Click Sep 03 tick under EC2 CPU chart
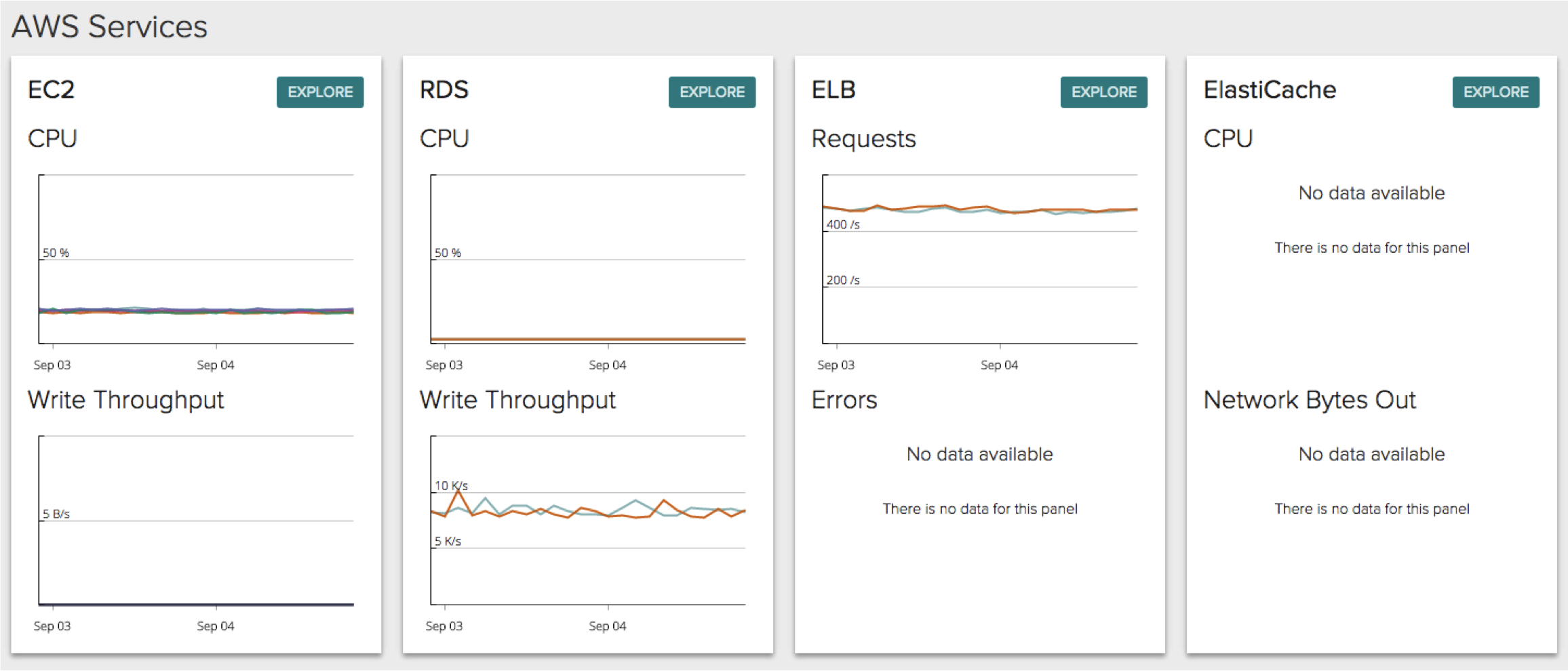Image resolution: width=1568 pixels, height=671 pixels. 52,365
